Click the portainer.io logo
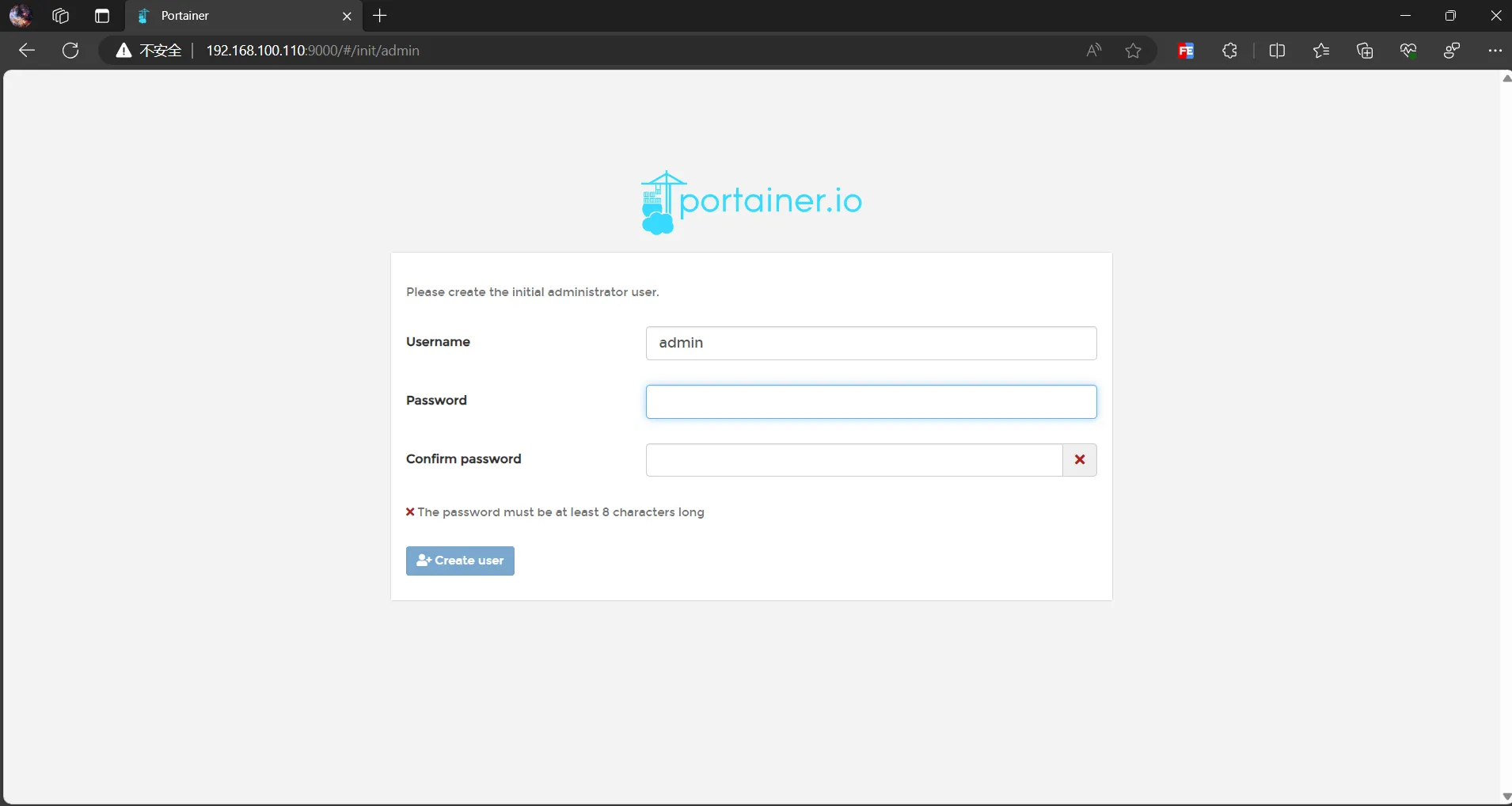Image resolution: width=1512 pixels, height=806 pixels. coord(750,203)
